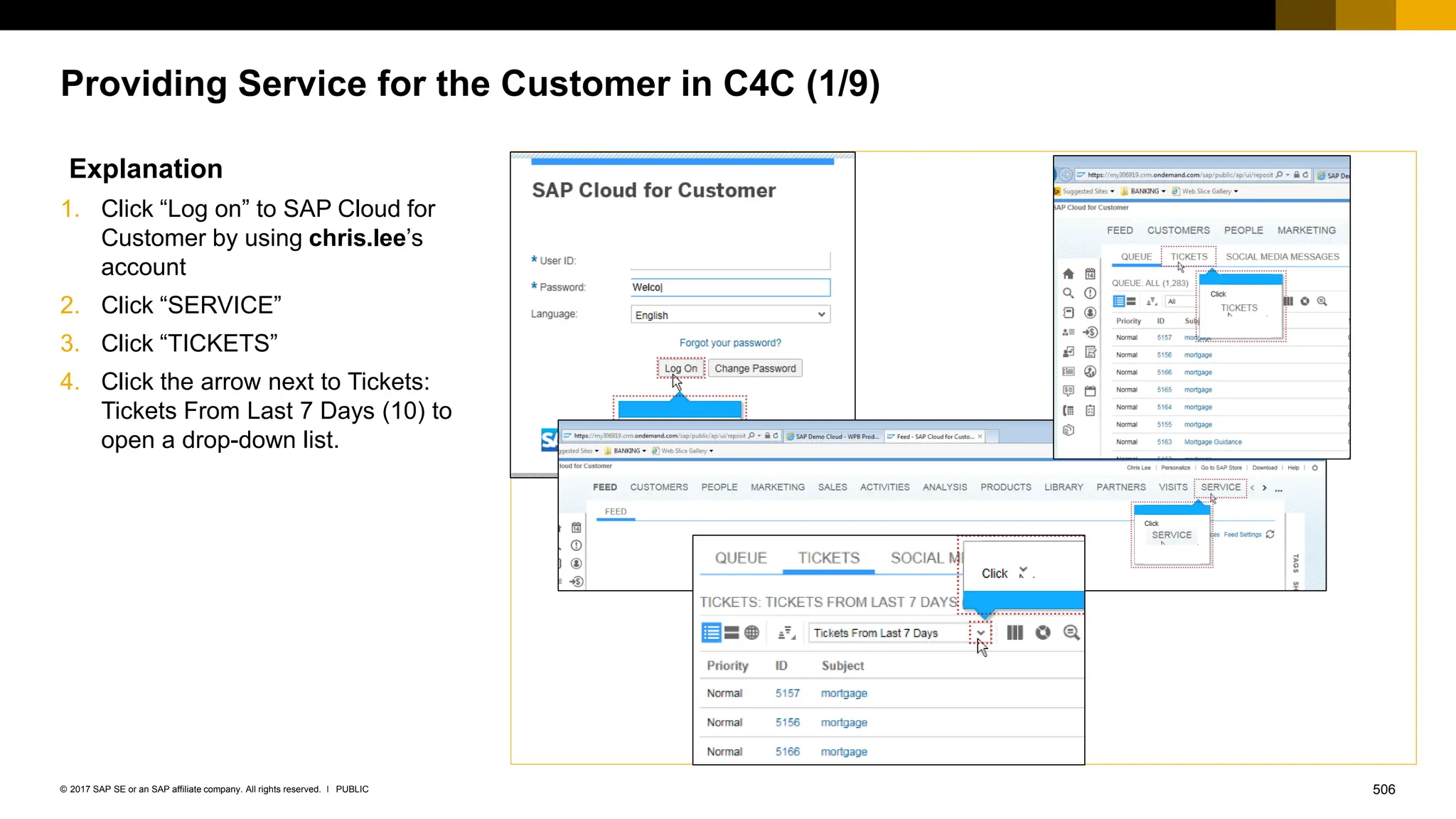Open the Personalize link in the feed header
This screenshot has height=819, width=1456.
click(x=1175, y=468)
